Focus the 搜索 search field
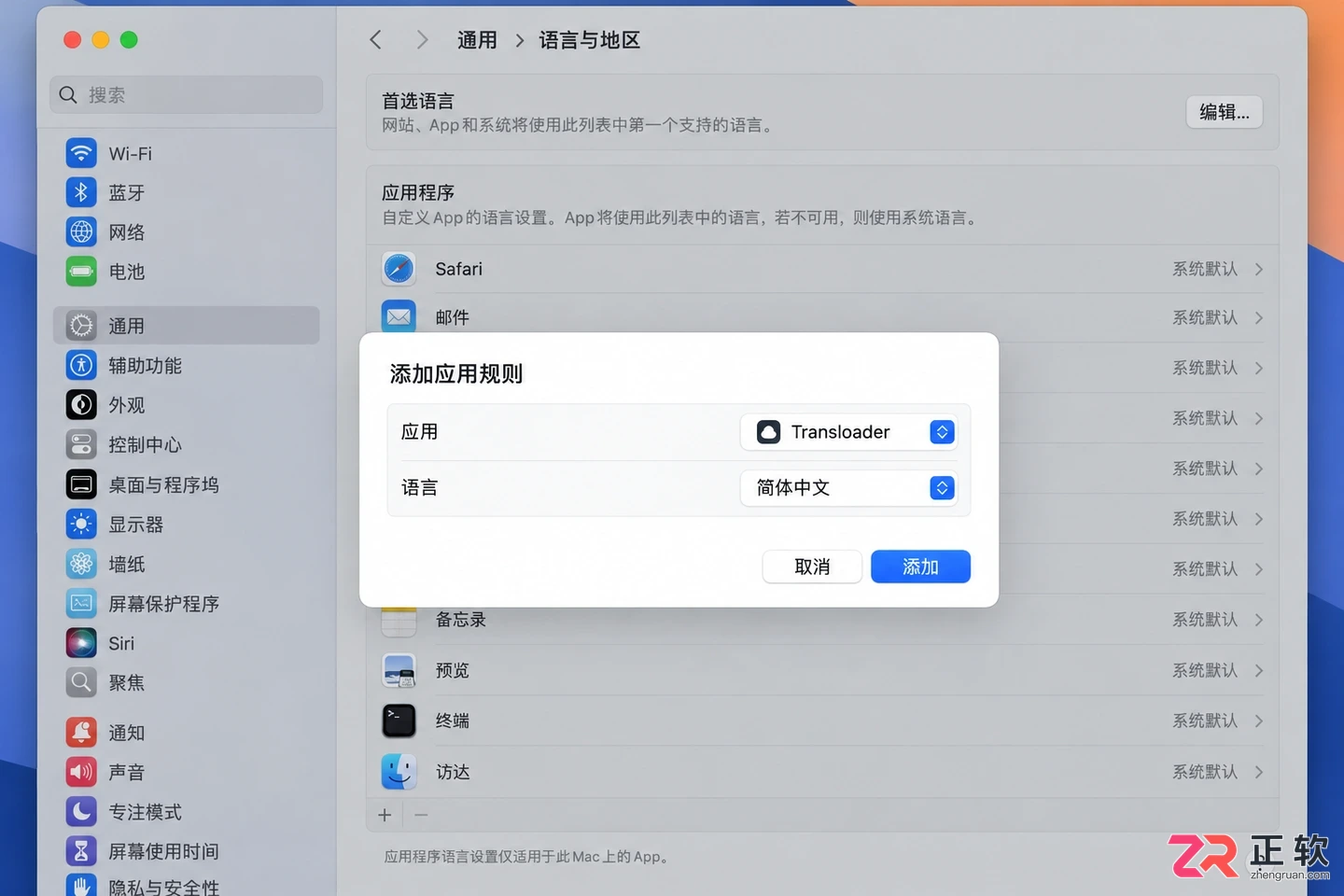Image resolution: width=1344 pixels, height=896 pixels. click(186, 95)
